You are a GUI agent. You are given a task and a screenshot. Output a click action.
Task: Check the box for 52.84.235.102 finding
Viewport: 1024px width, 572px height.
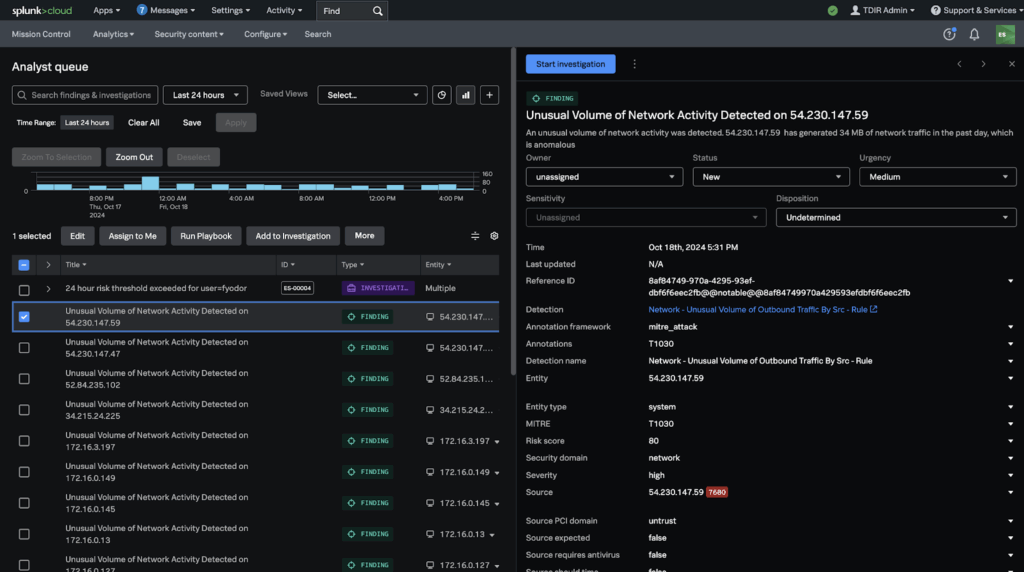click(x=24, y=379)
